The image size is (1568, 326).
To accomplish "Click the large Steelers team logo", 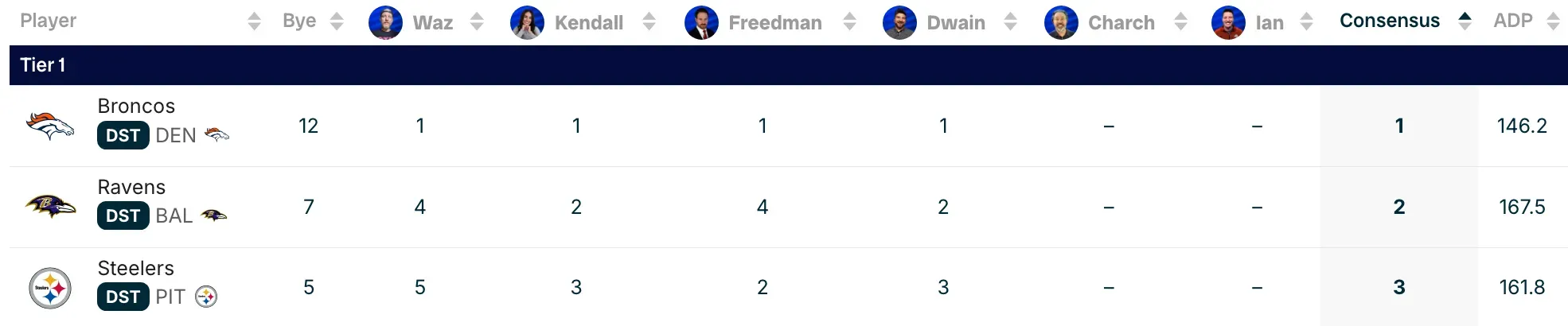I will pos(50,288).
